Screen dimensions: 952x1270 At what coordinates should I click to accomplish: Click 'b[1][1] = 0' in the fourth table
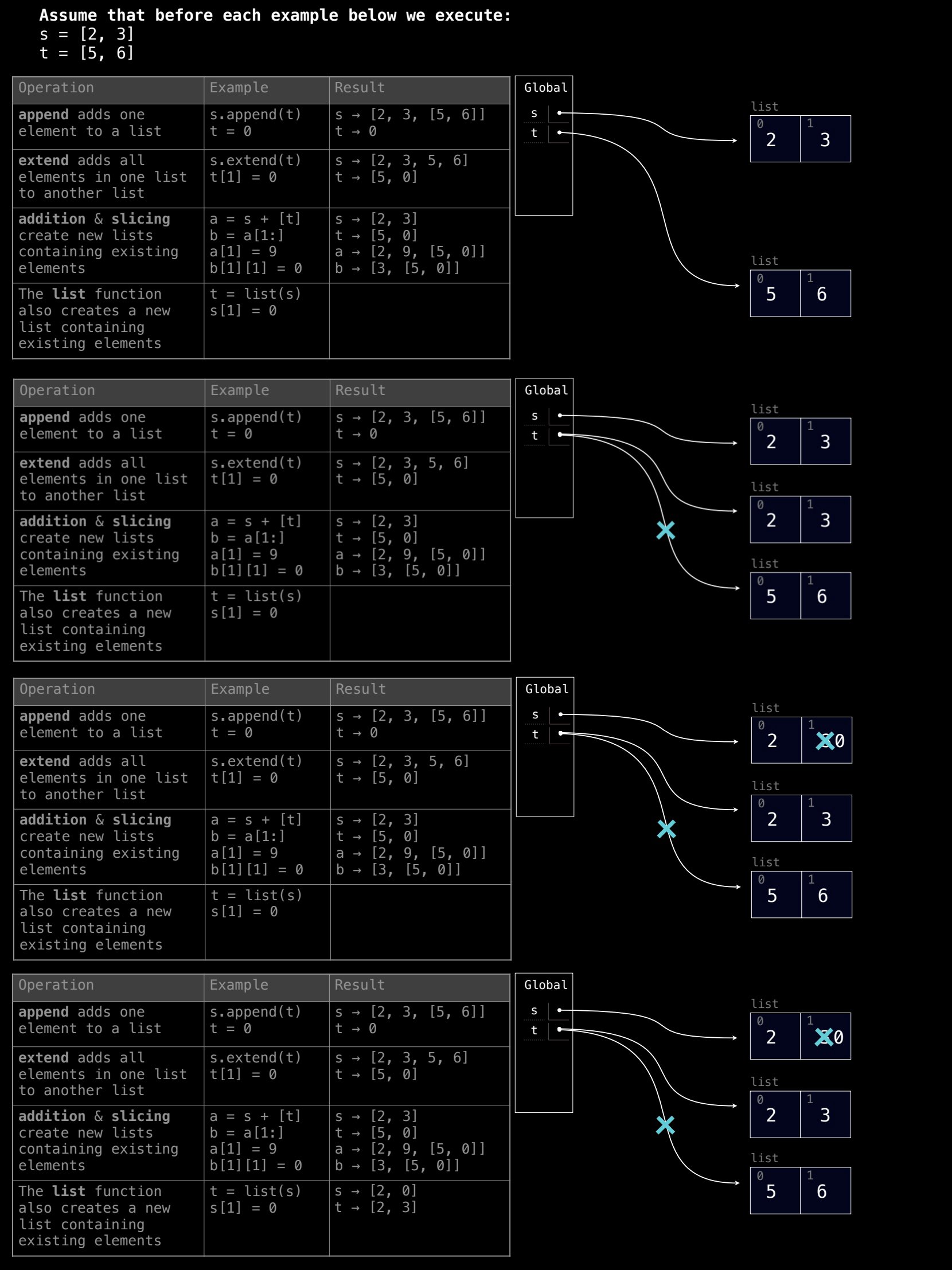tap(256, 1166)
